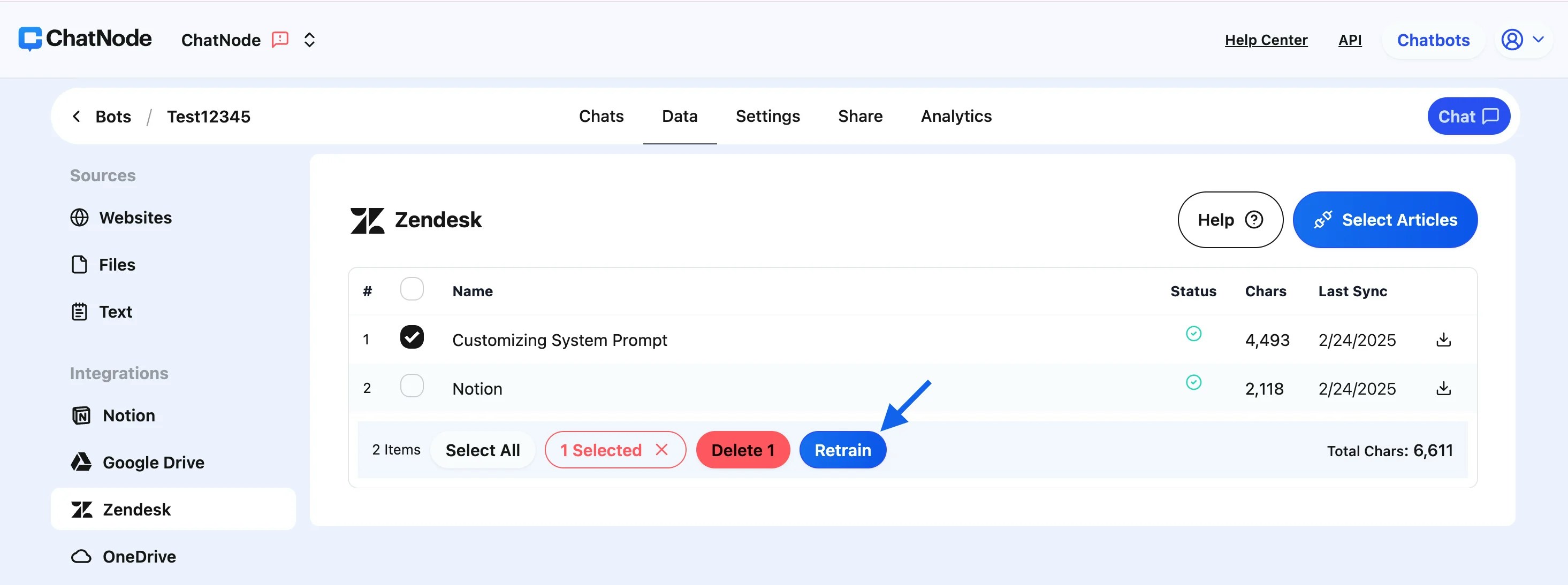The image size is (1568, 585).
Task: Select Google Drive under Integrations
Action: pyautogui.click(x=154, y=462)
